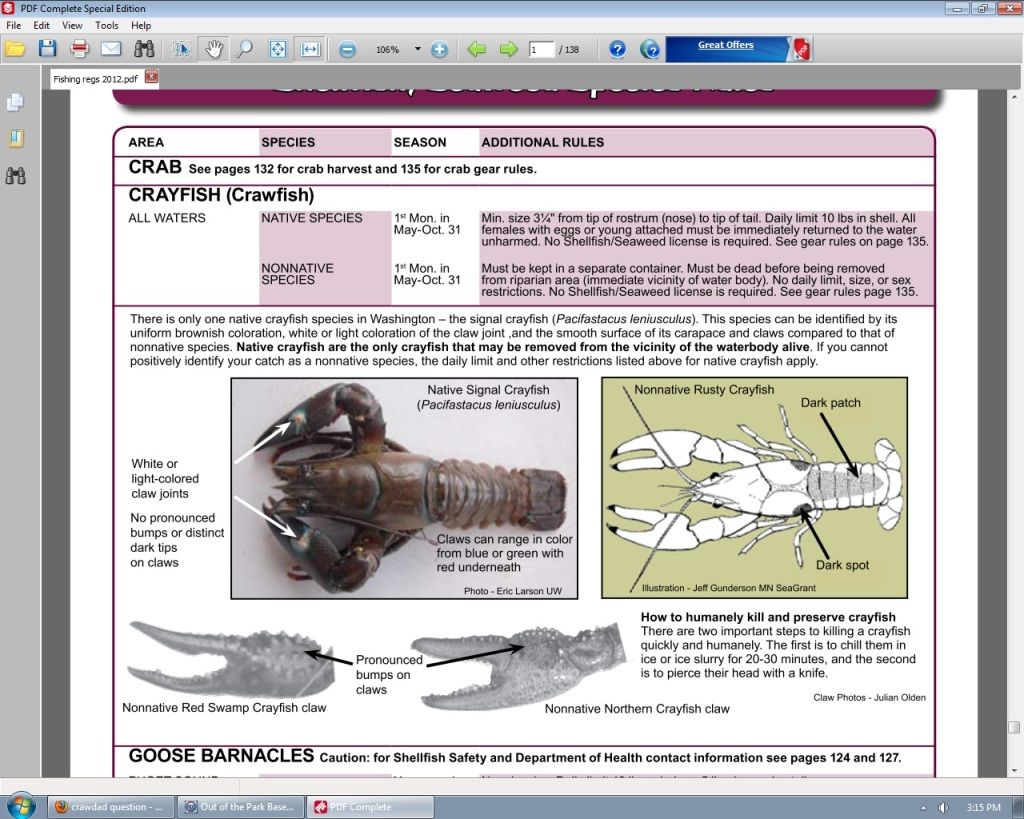Image resolution: width=1024 pixels, height=819 pixels.
Task: Go to previous page with left green arrow
Action: (477, 49)
